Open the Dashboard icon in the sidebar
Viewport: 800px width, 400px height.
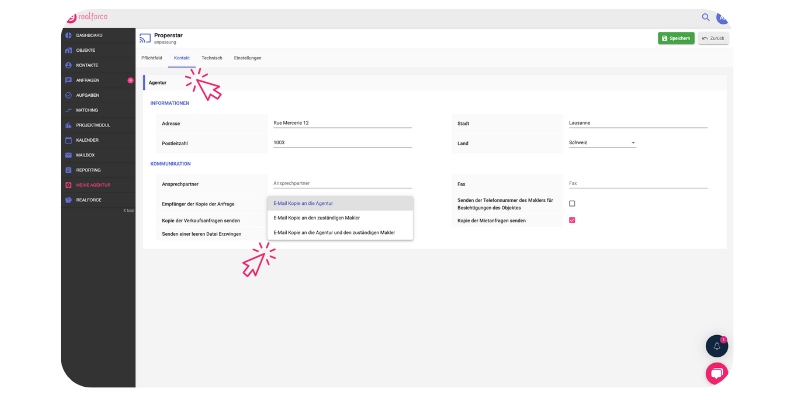68,36
